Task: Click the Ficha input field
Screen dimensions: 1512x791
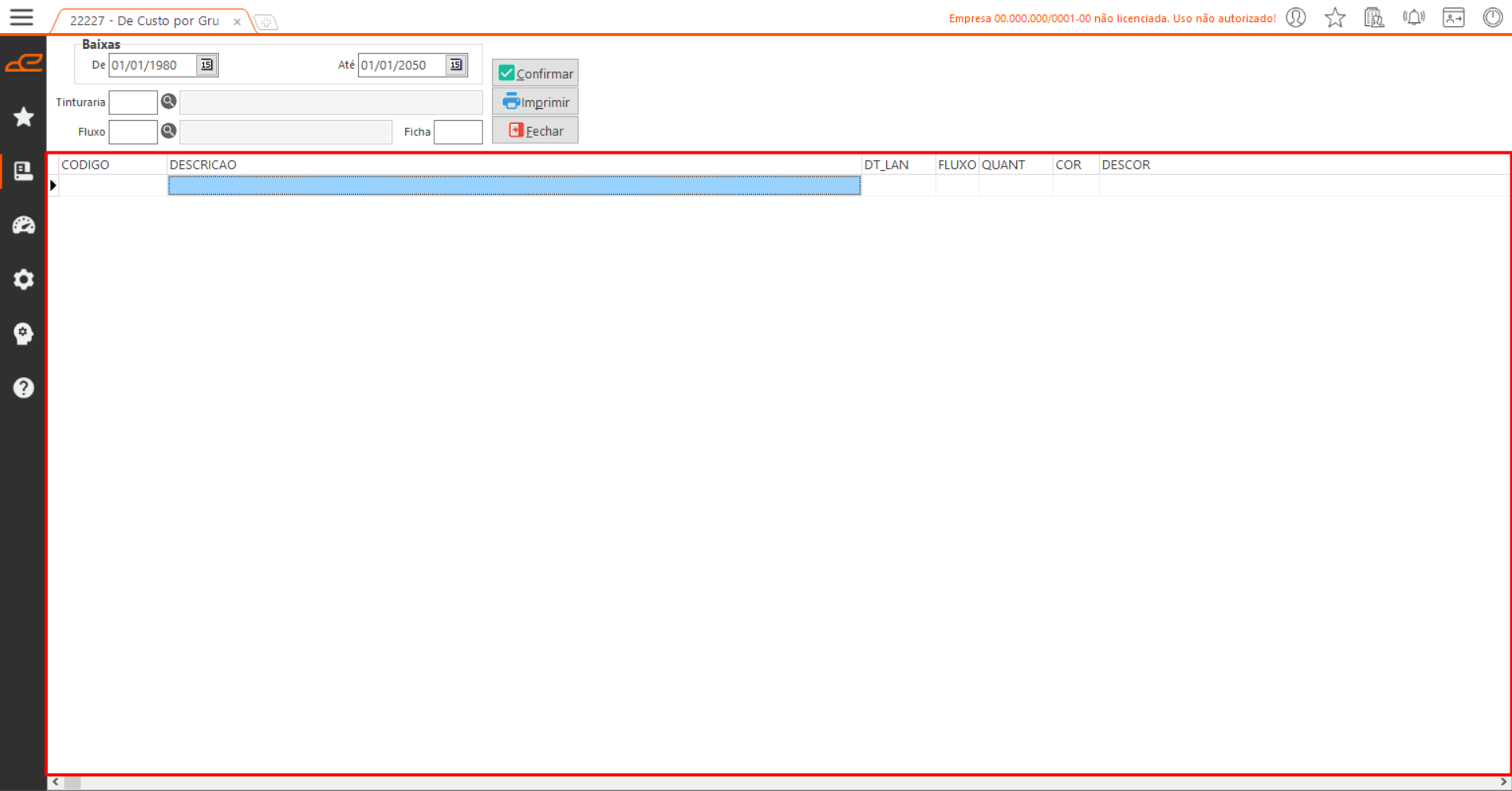Action: [x=458, y=132]
